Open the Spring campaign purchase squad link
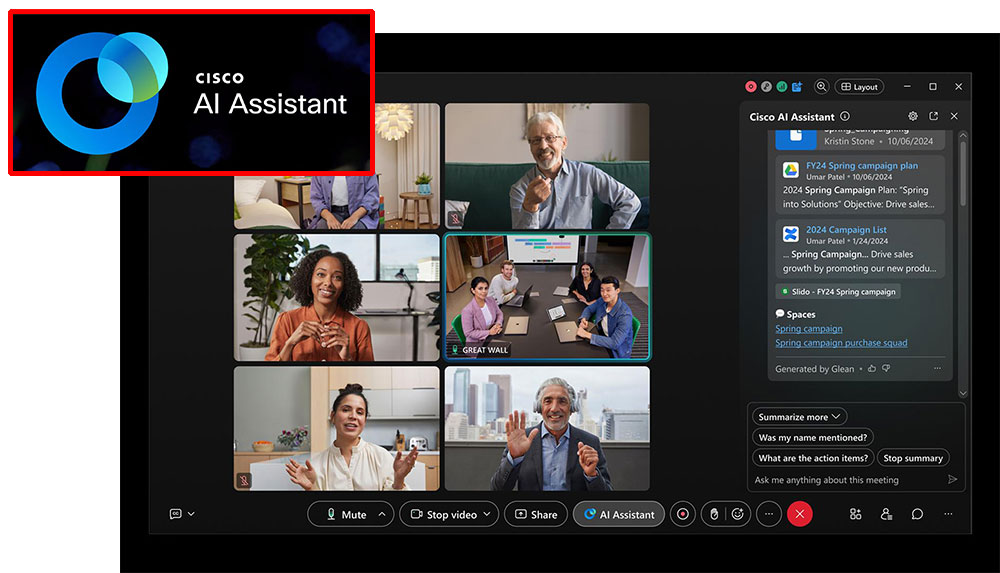The width and height of the screenshot is (1000, 573). [x=841, y=343]
